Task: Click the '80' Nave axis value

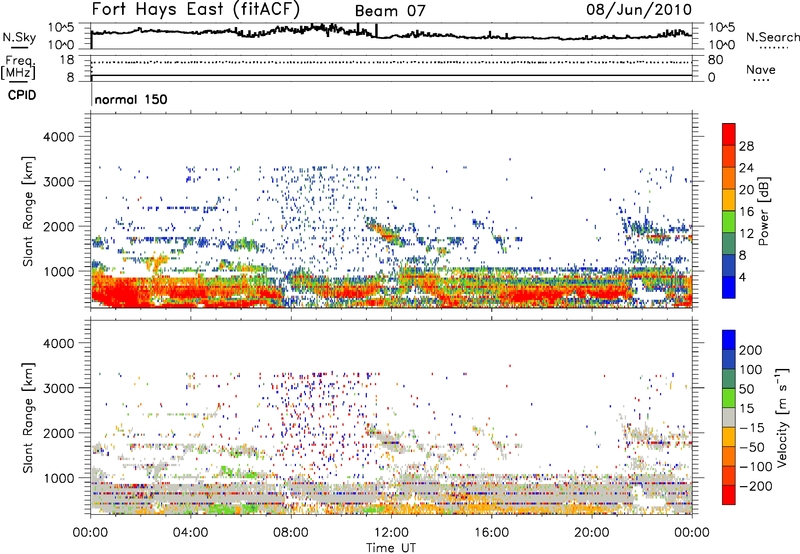Action: (x=715, y=60)
